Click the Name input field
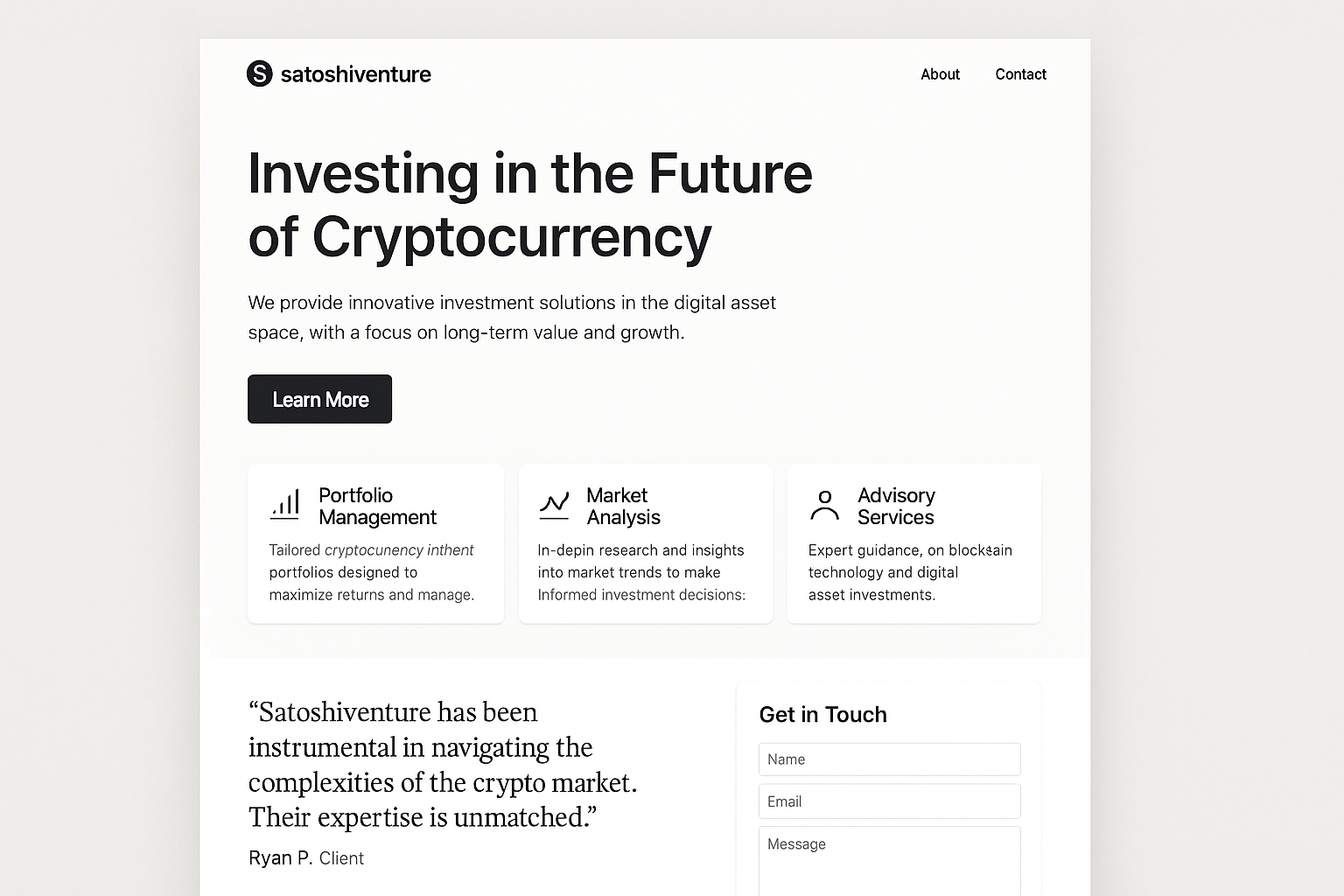1344x896 pixels. point(889,759)
